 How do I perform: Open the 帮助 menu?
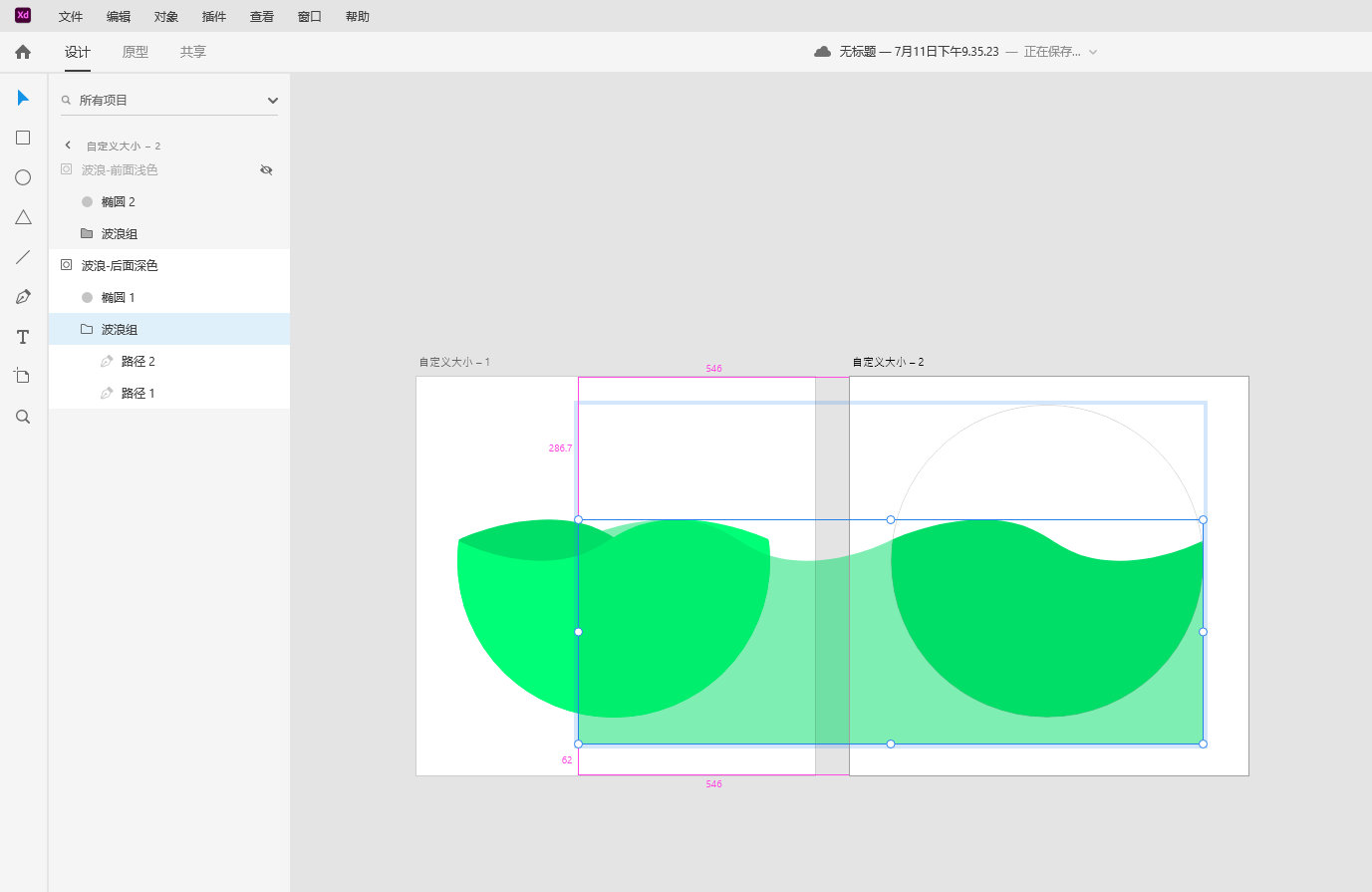[x=358, y=17]
